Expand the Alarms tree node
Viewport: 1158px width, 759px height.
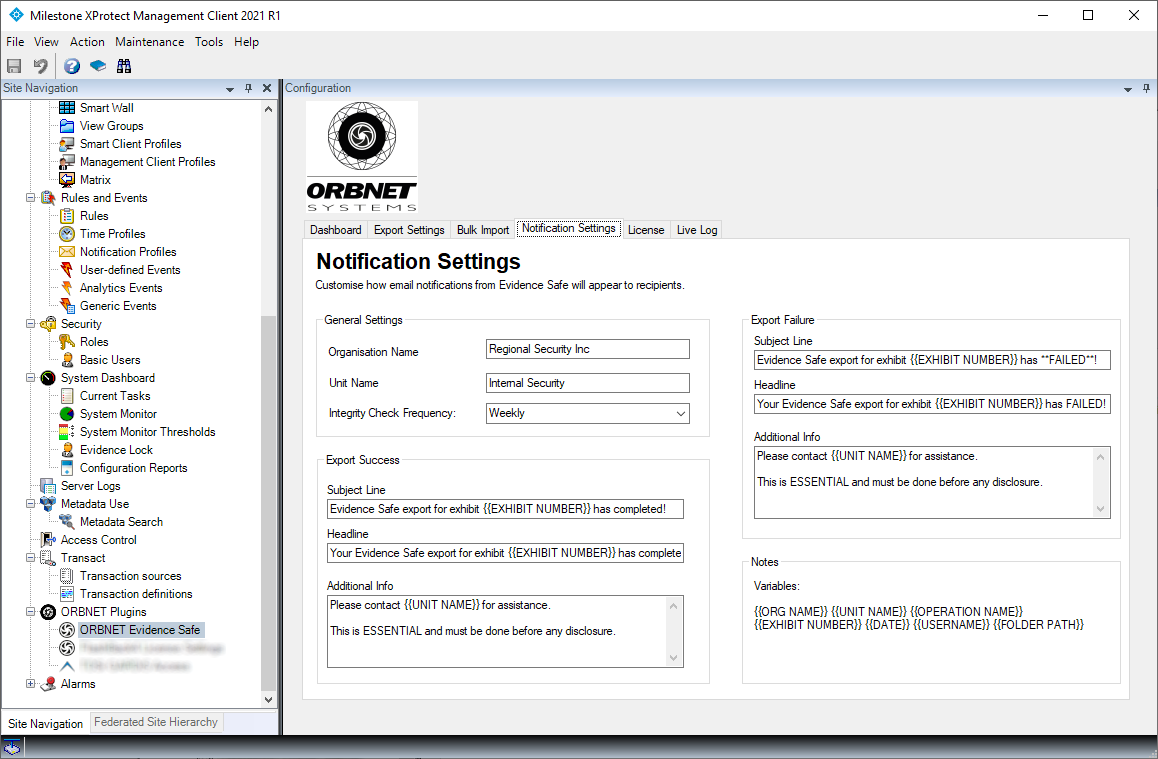(30, 684)
